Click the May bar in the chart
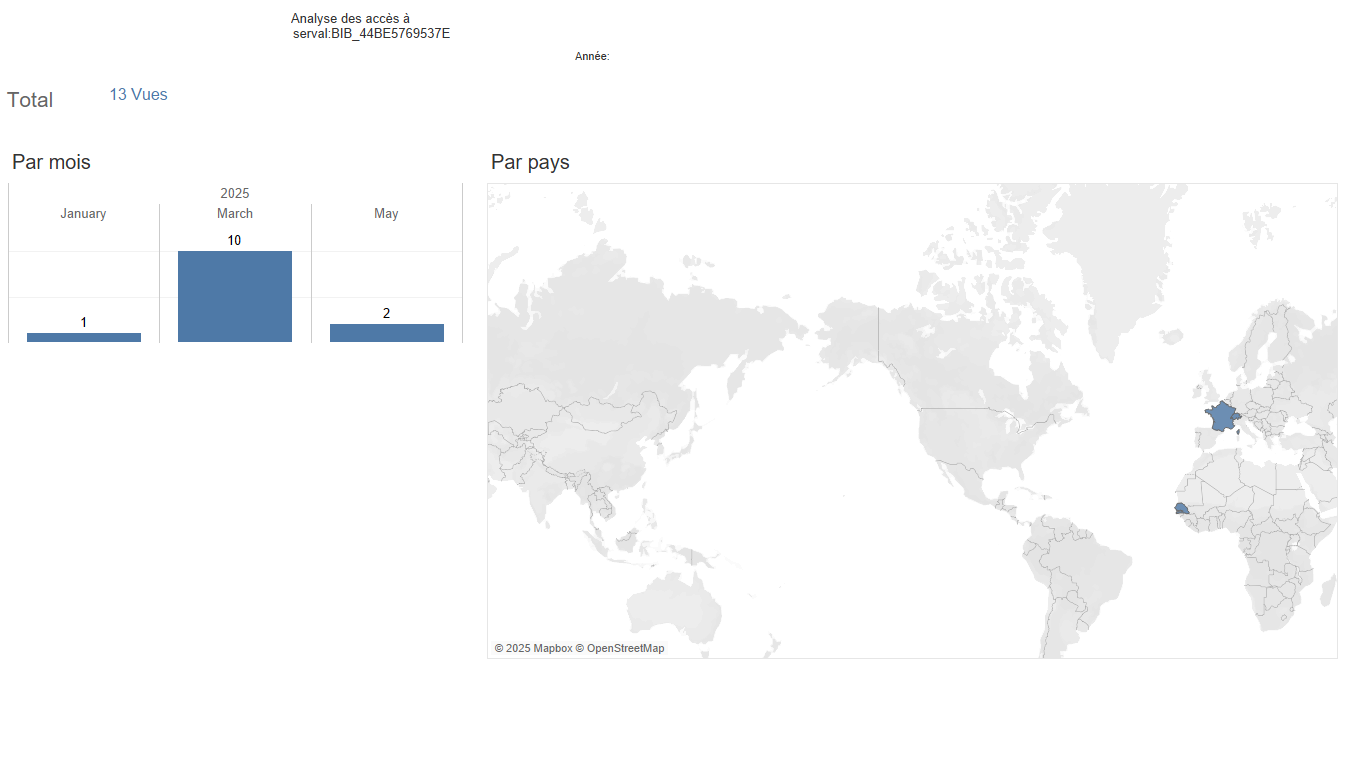 [387, 333]
